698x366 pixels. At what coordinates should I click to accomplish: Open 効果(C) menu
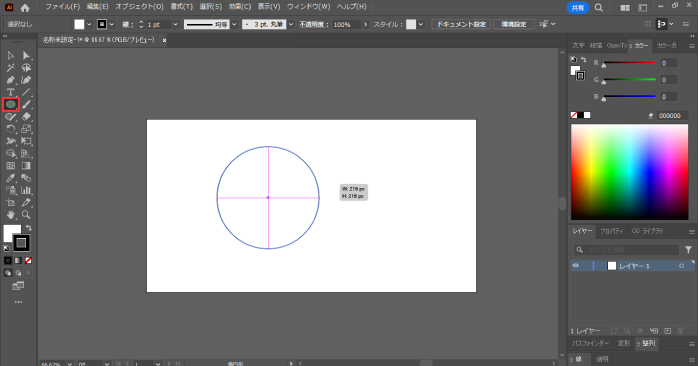tap(240, 7)
